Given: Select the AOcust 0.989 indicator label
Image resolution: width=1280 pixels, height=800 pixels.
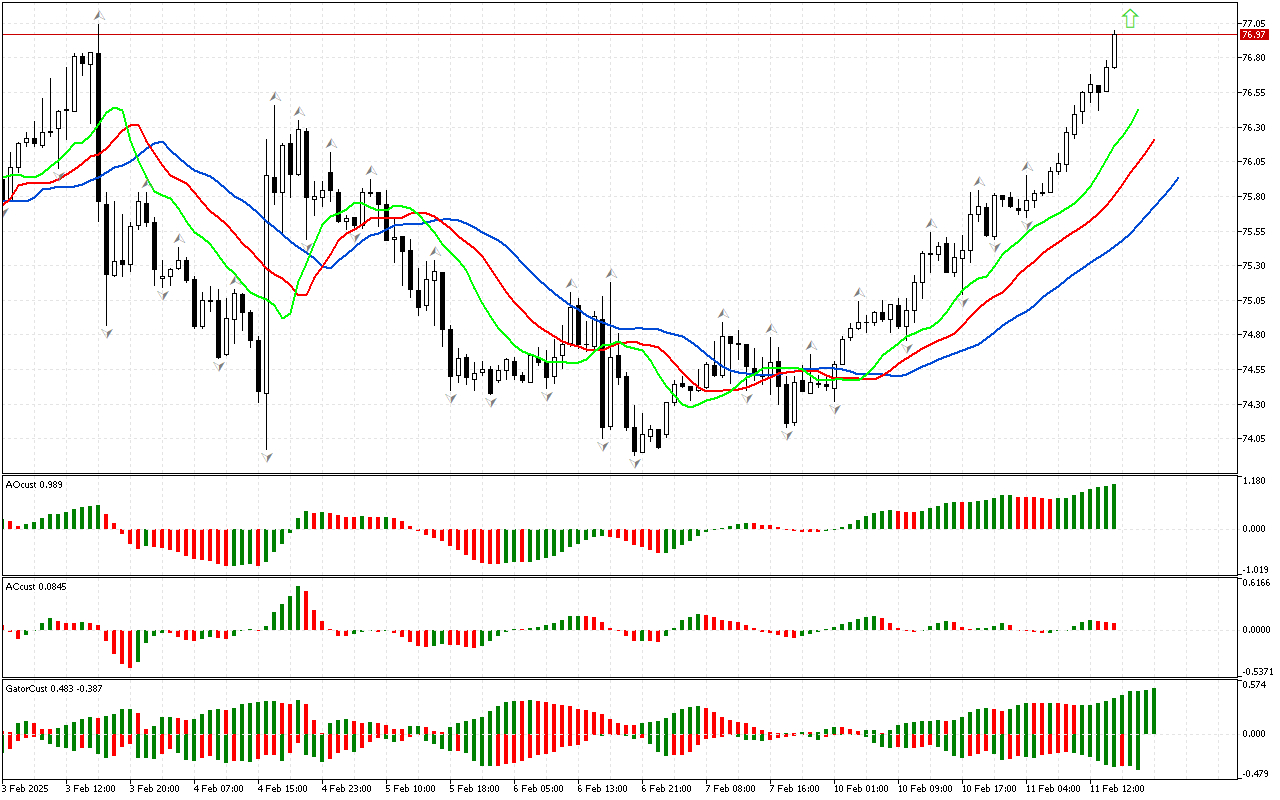Looking at the screenshot, I should coord(34,484).
